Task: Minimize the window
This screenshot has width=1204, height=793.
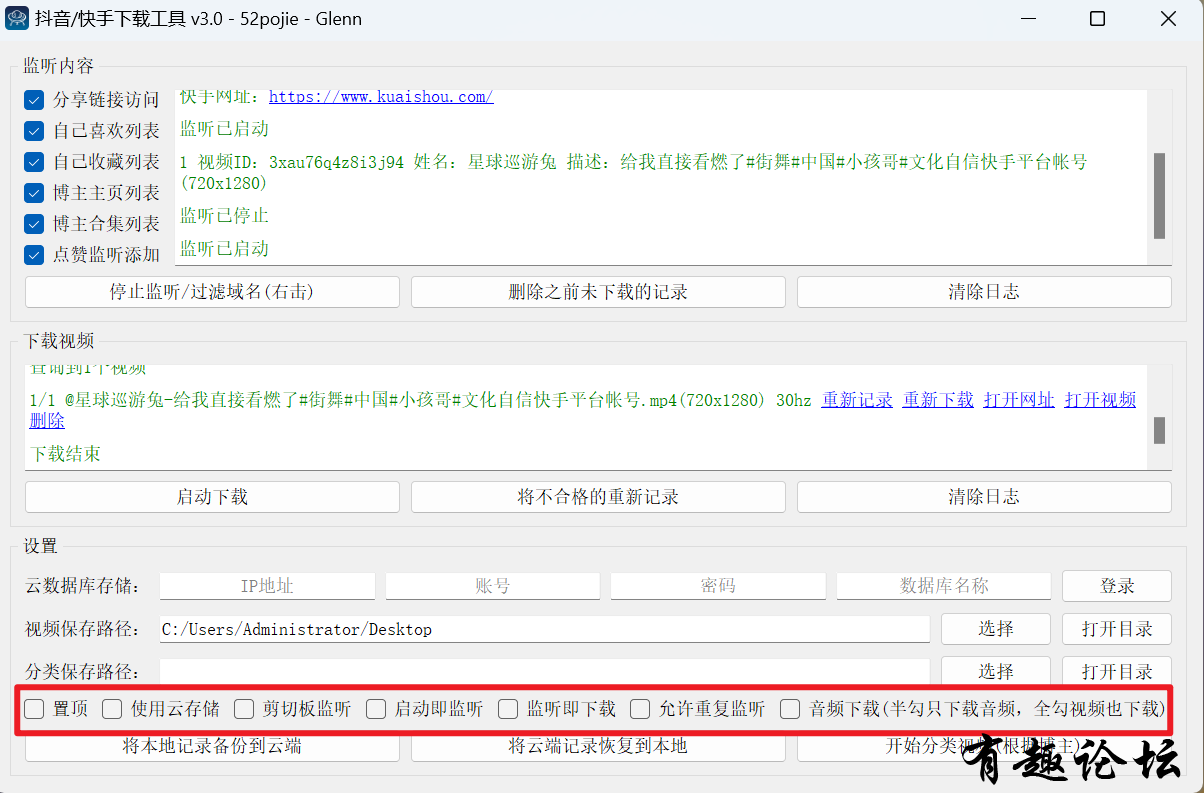Action: (1027, 19)
